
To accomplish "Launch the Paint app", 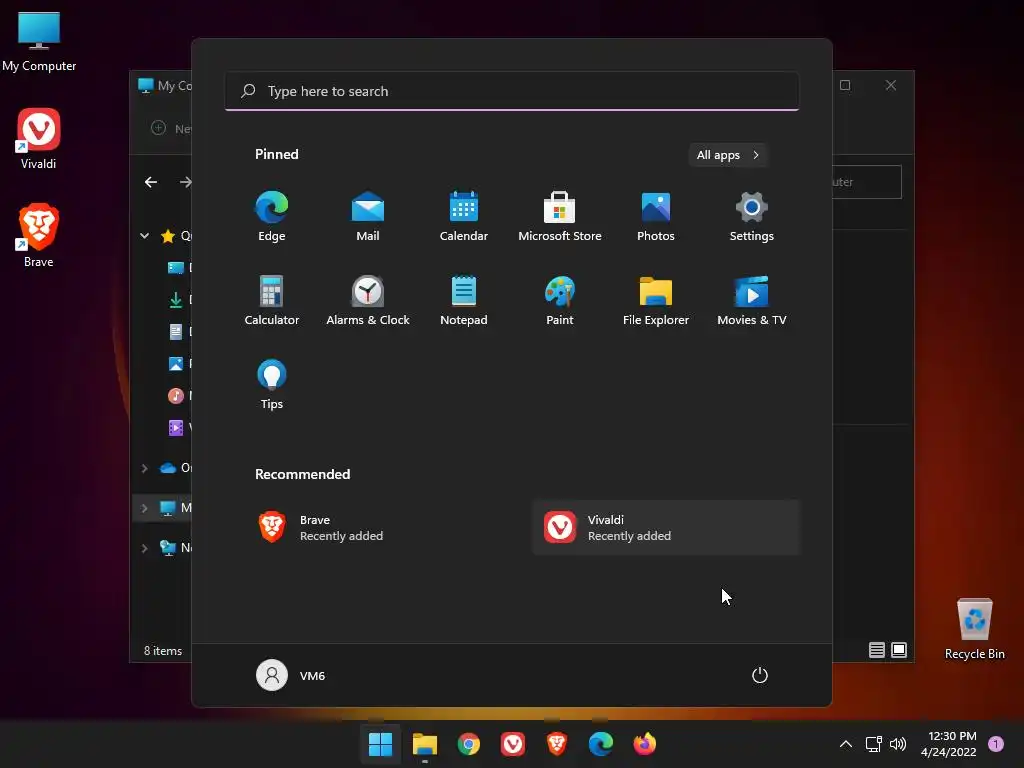I will pyautogui.click(x=560, y=300).
